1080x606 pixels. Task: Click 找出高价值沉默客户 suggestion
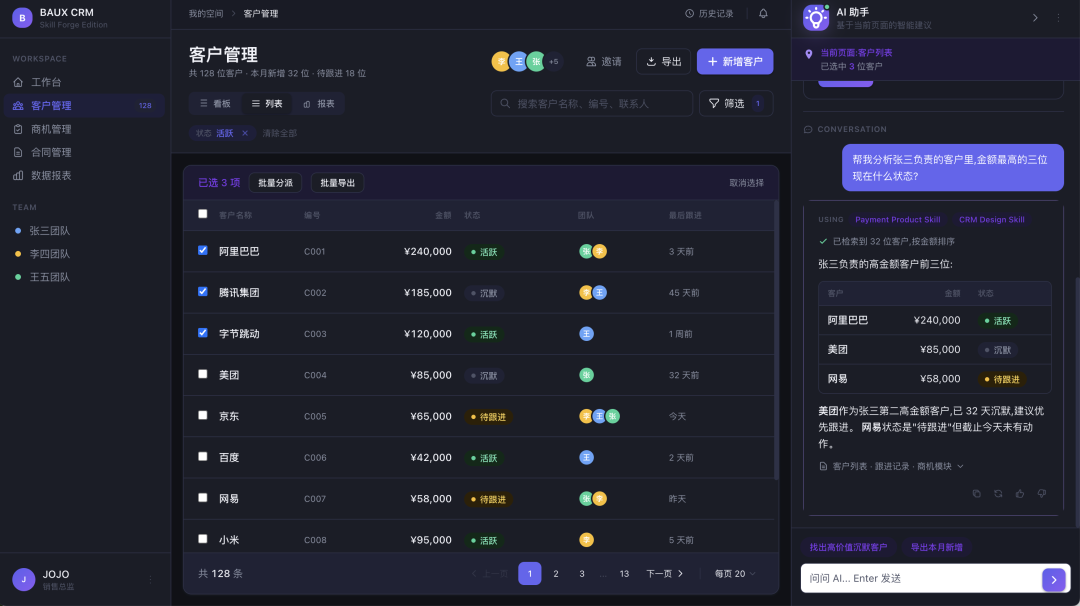pyautogui.click(x=848, y=547)
